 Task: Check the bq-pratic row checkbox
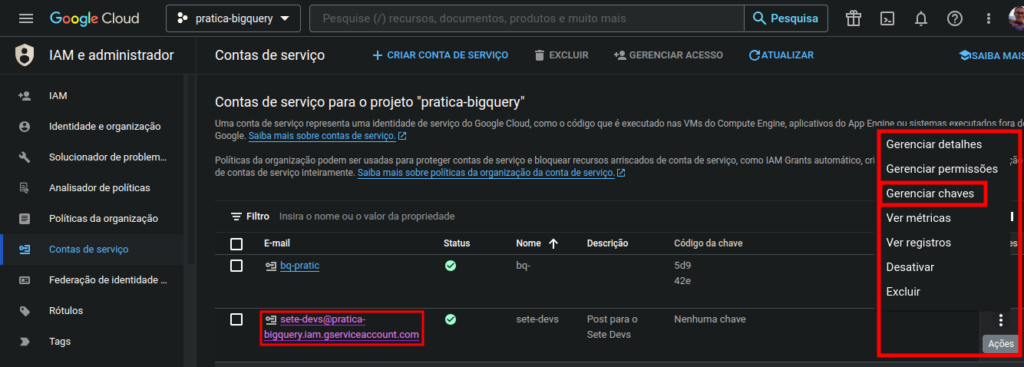tap(236, 266)
